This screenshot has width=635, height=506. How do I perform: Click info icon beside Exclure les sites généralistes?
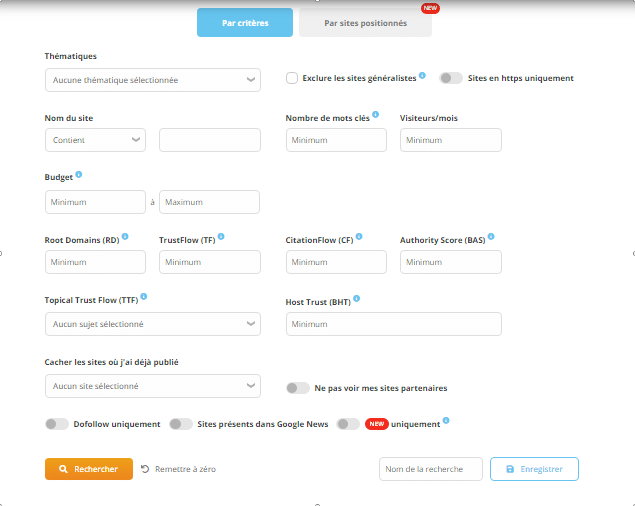(422, 75)
